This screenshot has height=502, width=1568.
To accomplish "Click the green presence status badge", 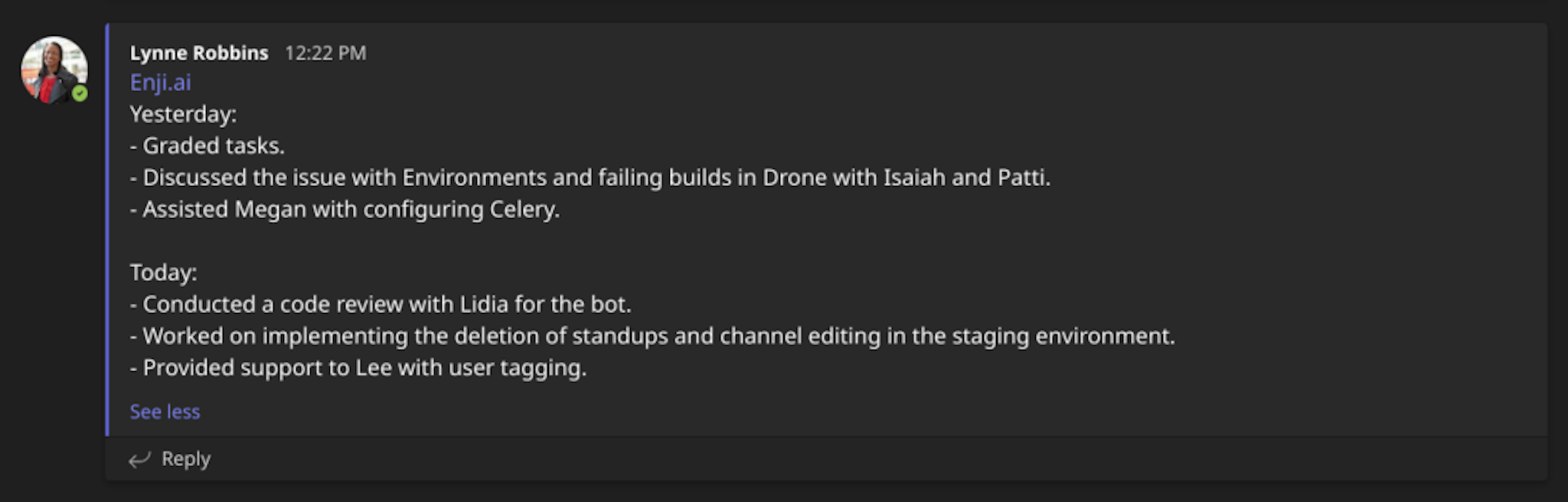I will click(x=80, y=93).
